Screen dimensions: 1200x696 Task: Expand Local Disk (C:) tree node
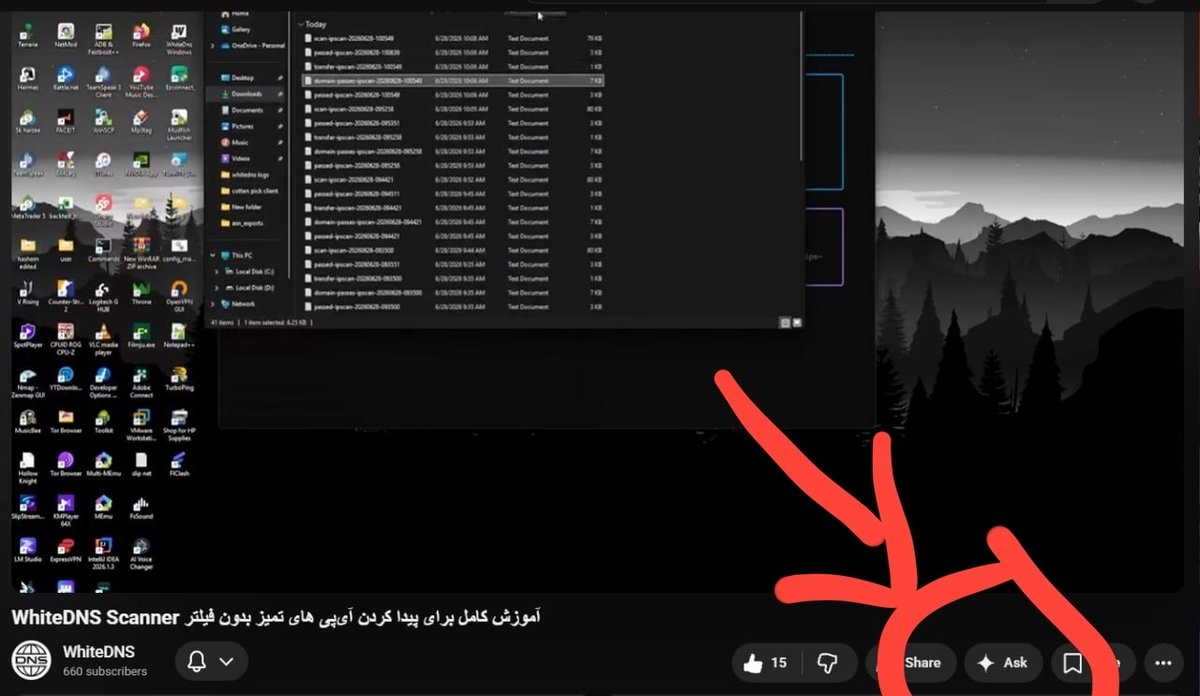[x=217, y=271]
